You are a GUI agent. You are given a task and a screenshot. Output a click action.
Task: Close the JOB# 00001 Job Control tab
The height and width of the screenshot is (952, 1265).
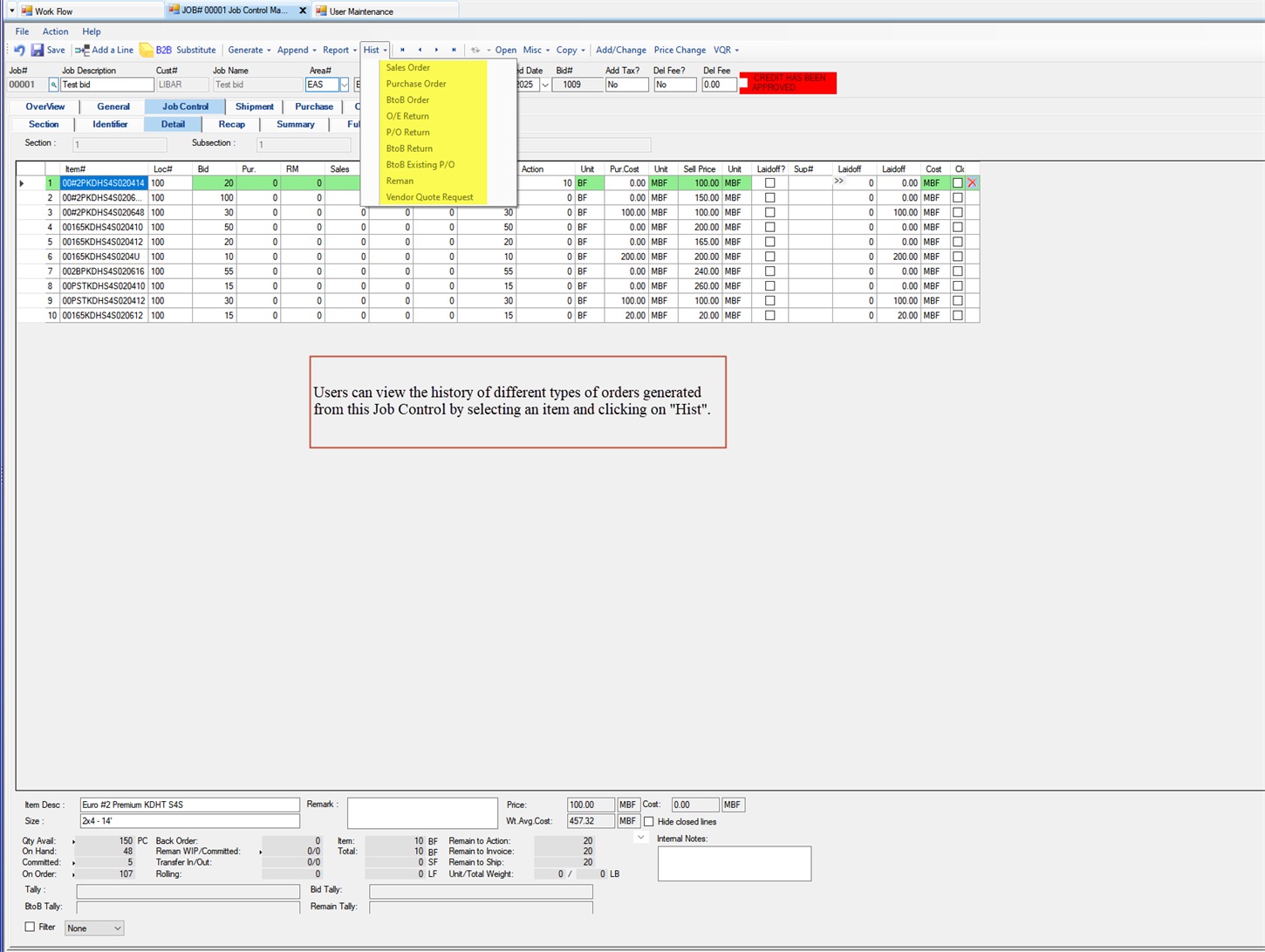(303, 10)
